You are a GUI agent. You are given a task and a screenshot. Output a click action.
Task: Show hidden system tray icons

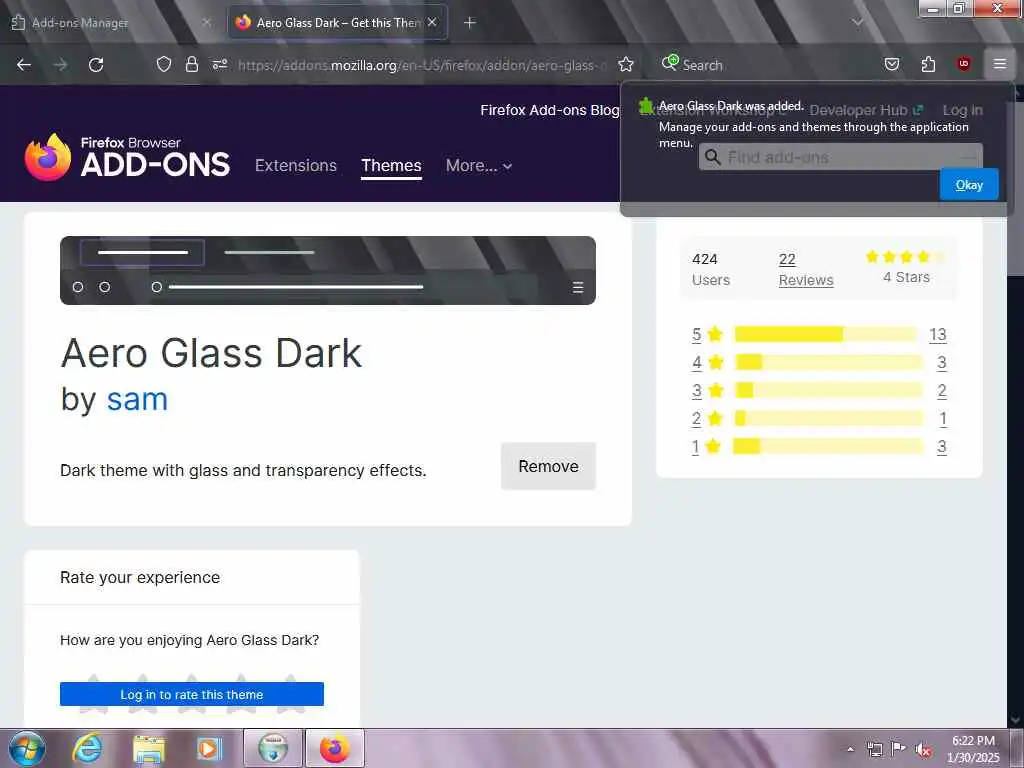tap(850, 749)
